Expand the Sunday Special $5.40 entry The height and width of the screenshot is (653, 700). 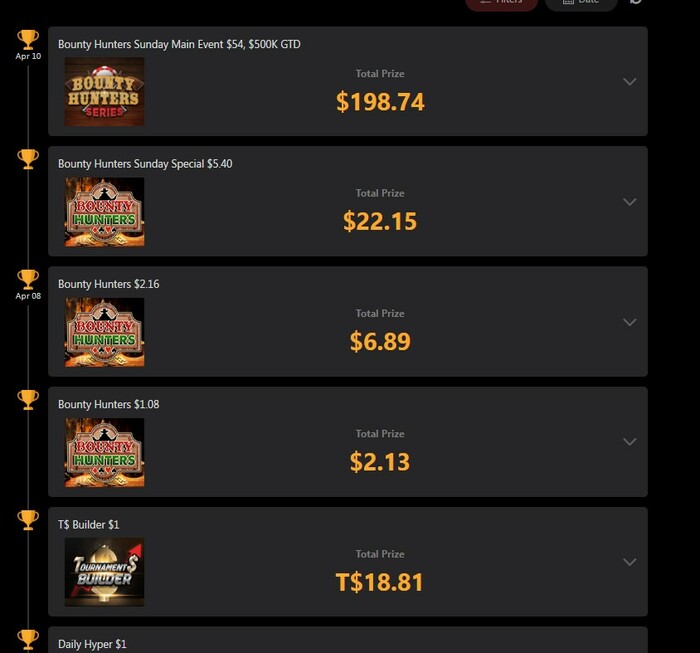[629, 202]
